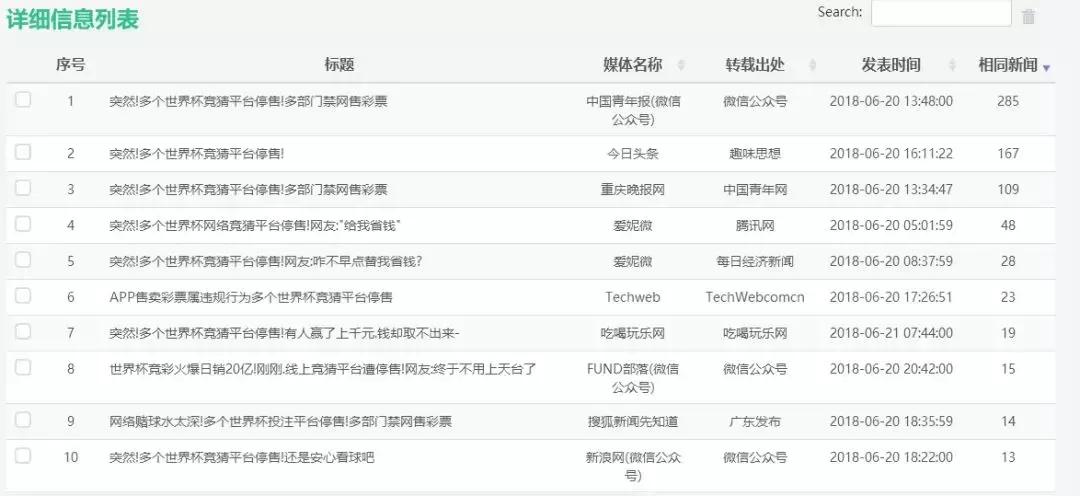Click the 媒体名称 header label
This screenshot has width=1080, height=496.
(x=632, y=65)
